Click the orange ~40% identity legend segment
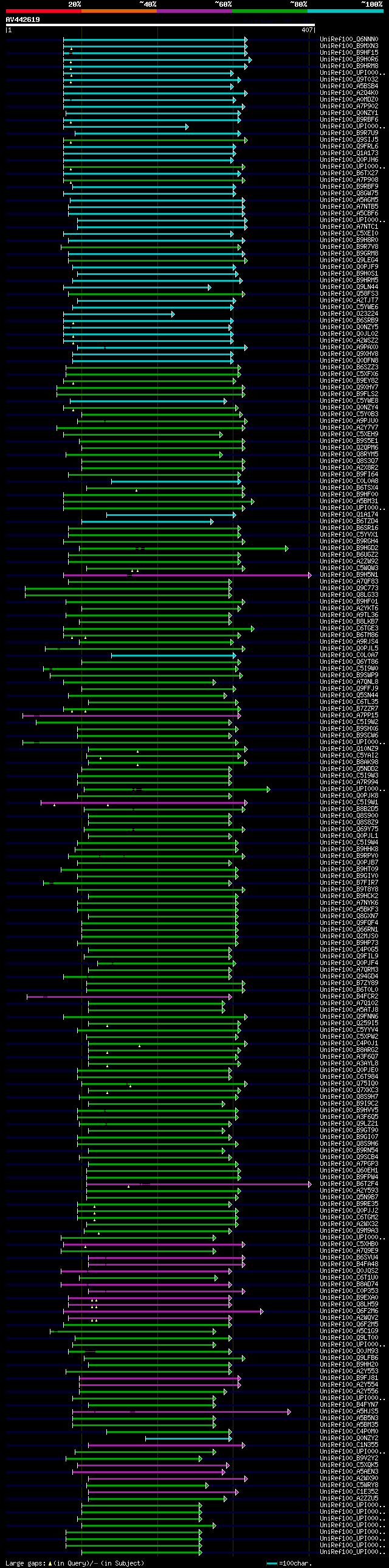The width and height of the screenshot is (389, 1568). click(x=119, y=11)
